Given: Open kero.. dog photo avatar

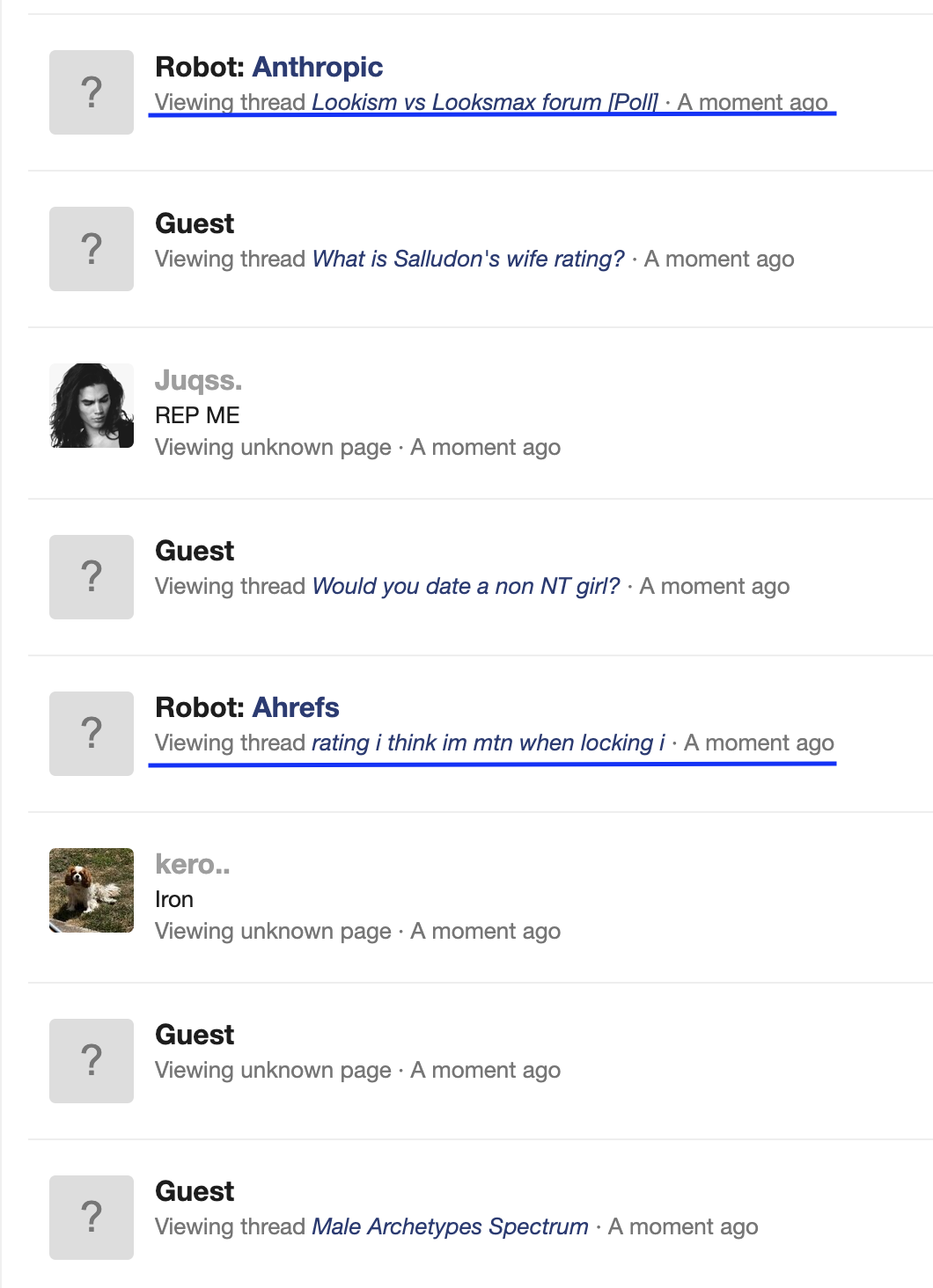Looking at the screenshot, I should pyautogui.click(x=92, y=890).
